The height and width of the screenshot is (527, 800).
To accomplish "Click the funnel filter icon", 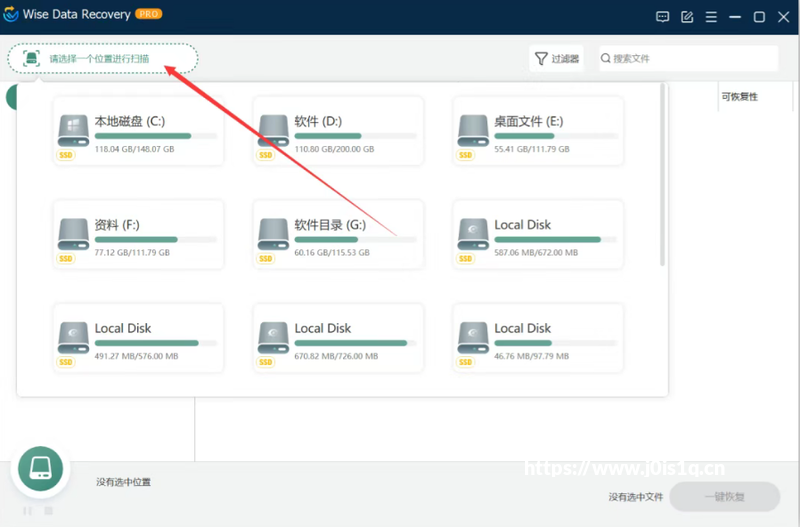I will (541, 59).
